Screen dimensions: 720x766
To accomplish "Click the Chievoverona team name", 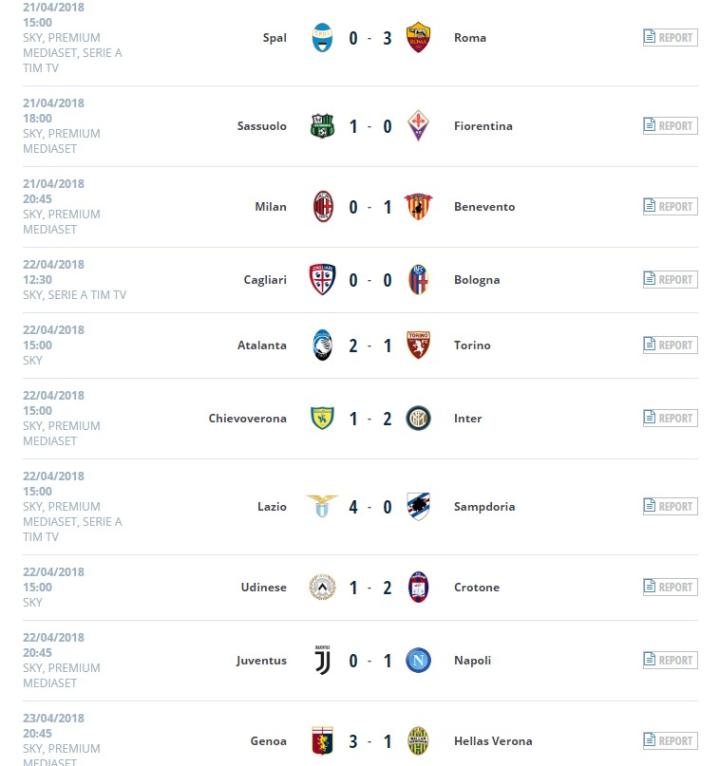I will pos(247,418).
